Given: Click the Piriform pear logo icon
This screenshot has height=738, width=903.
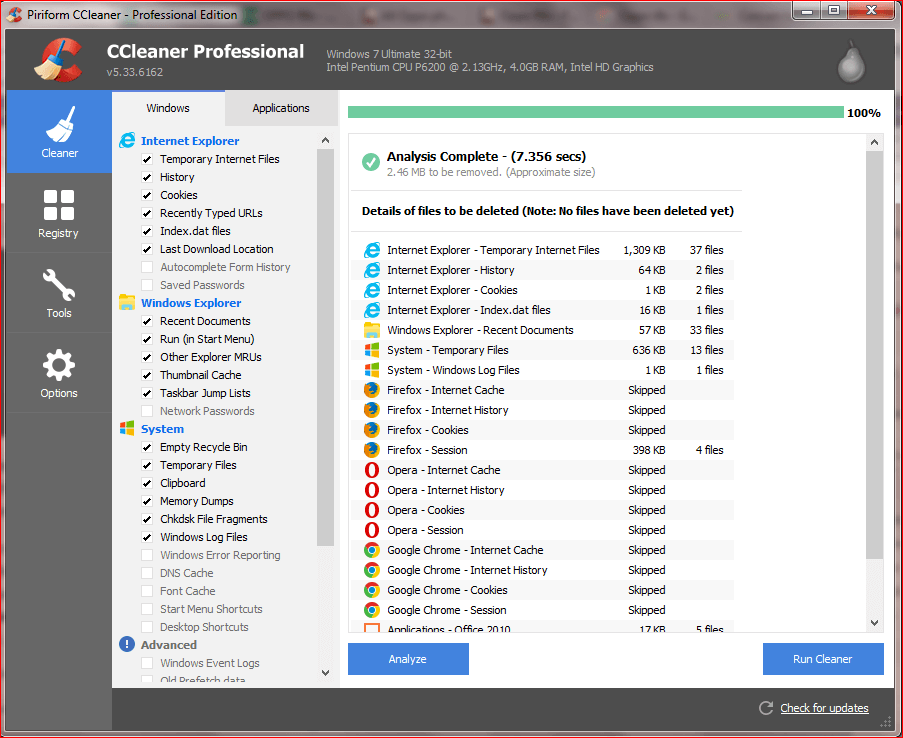Looking at the screenshot, I should tap(851, 62).
